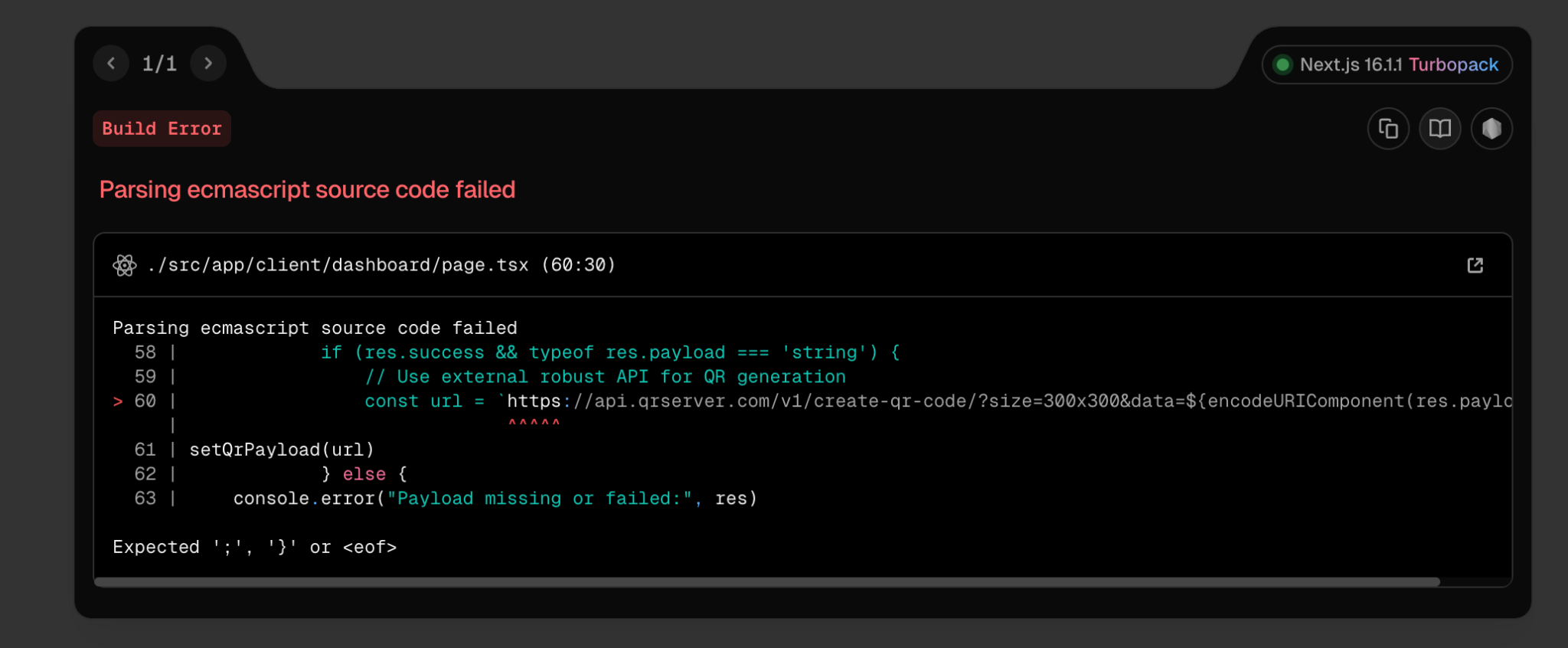
Task: Click the hexagon Node.js debugger icon
Action: [x=1491, y=129]
